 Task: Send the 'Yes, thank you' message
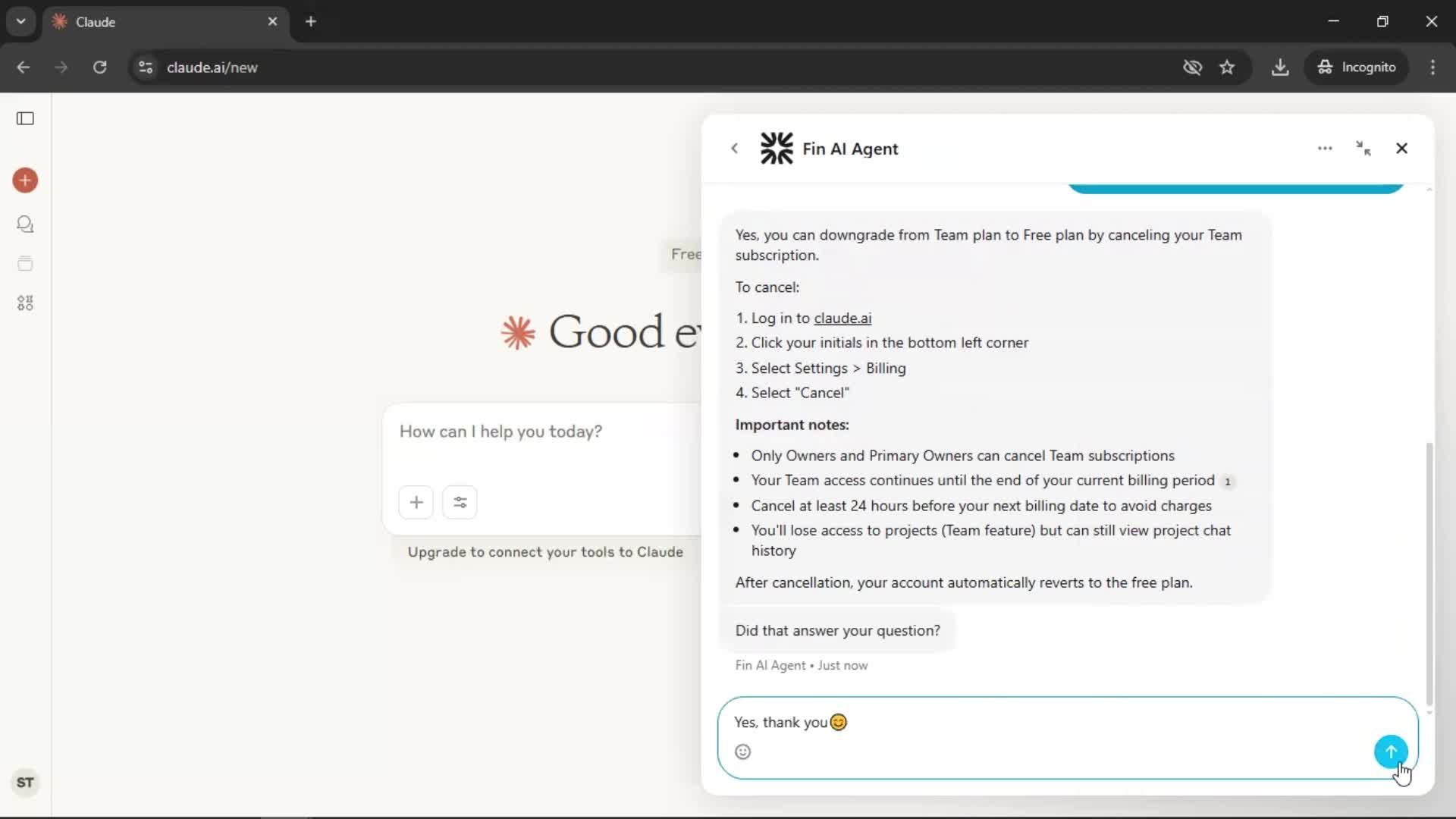tap(1391, 752)
